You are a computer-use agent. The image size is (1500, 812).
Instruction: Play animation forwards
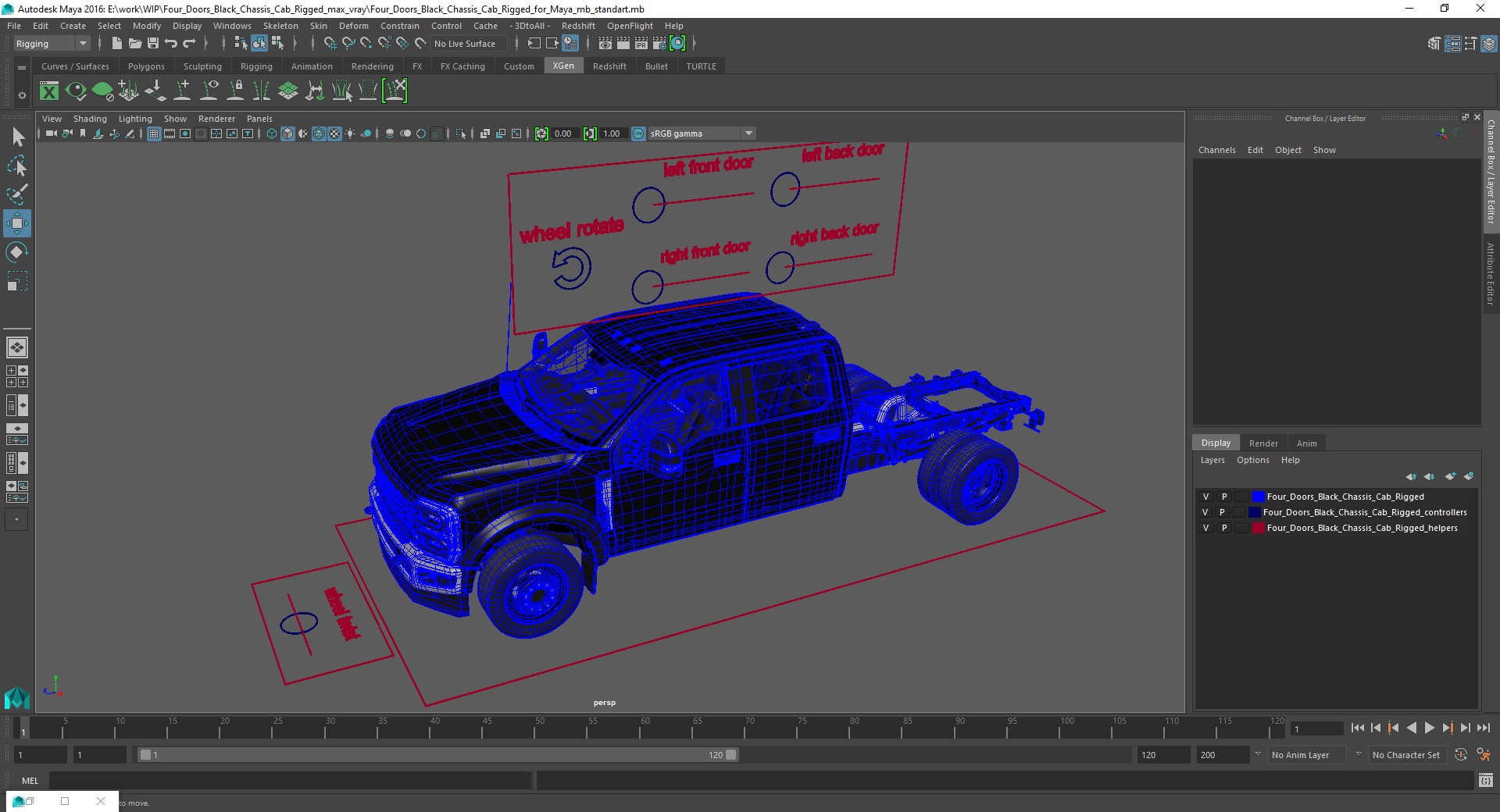pyautogui.click(x=1429, y=728)
